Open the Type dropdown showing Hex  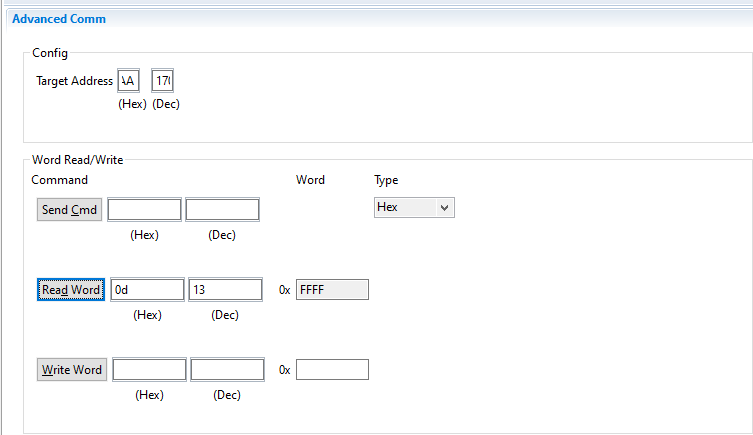pos(414,207)
